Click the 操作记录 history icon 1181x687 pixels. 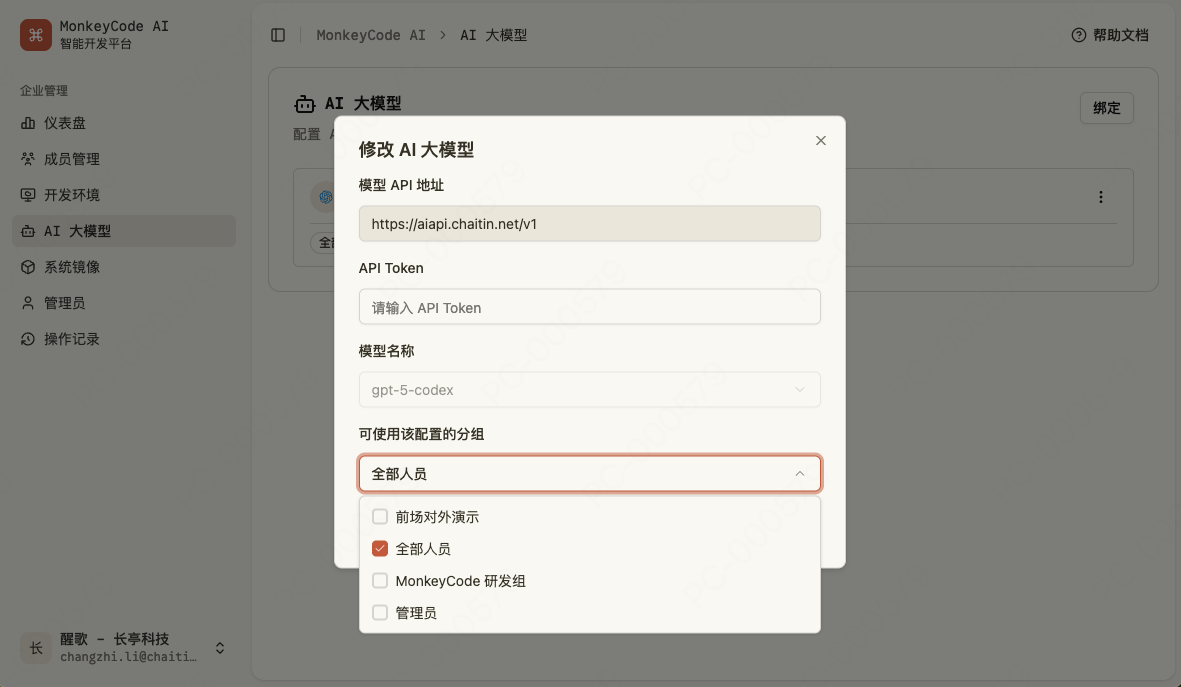[x=28, y=339]
